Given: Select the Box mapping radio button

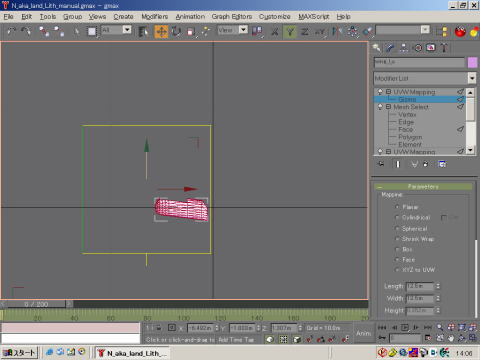Looking at the screenshot, I should point(397,249).
